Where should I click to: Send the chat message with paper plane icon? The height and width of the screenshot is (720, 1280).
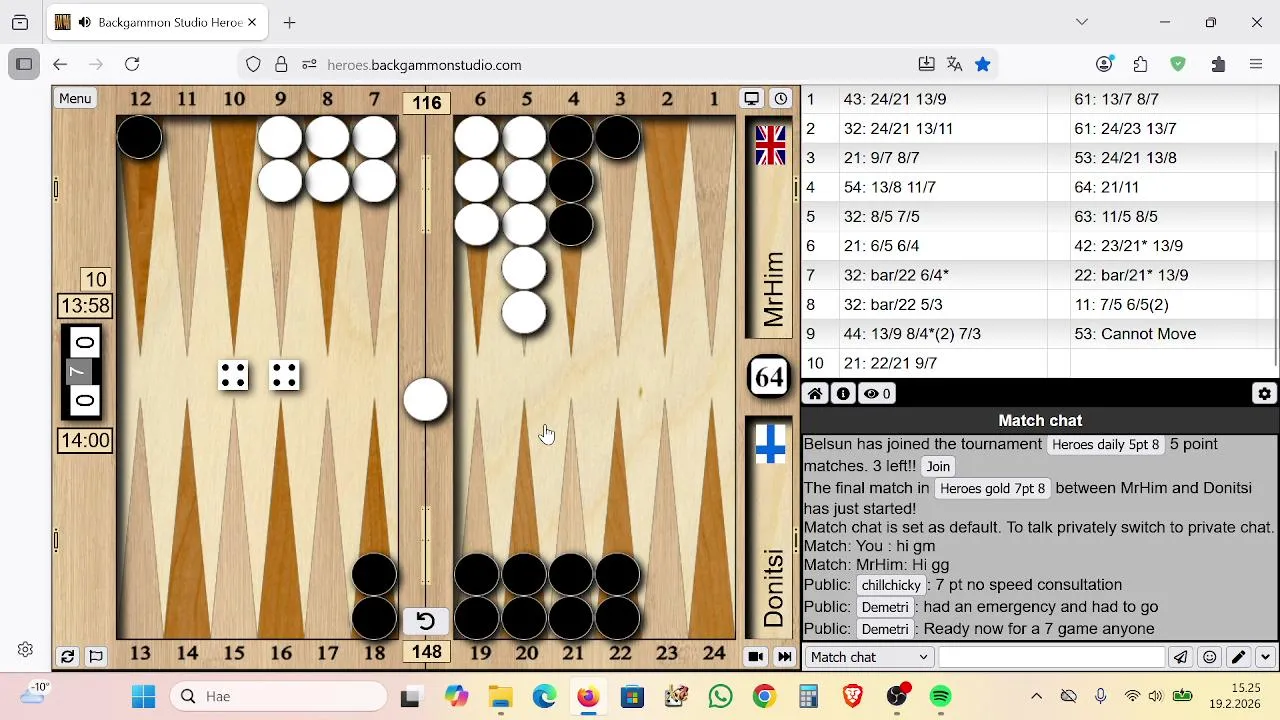pos(1181,657)
